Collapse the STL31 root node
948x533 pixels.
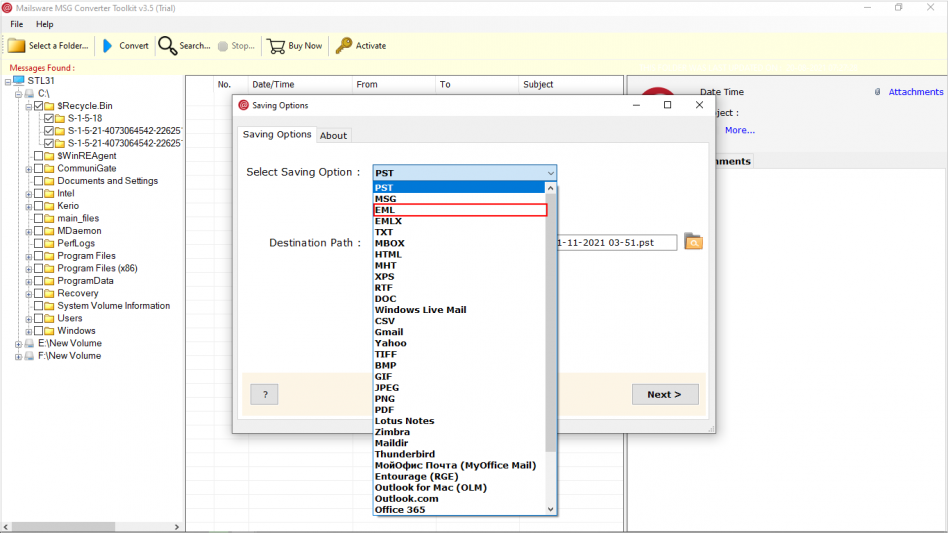8,81
